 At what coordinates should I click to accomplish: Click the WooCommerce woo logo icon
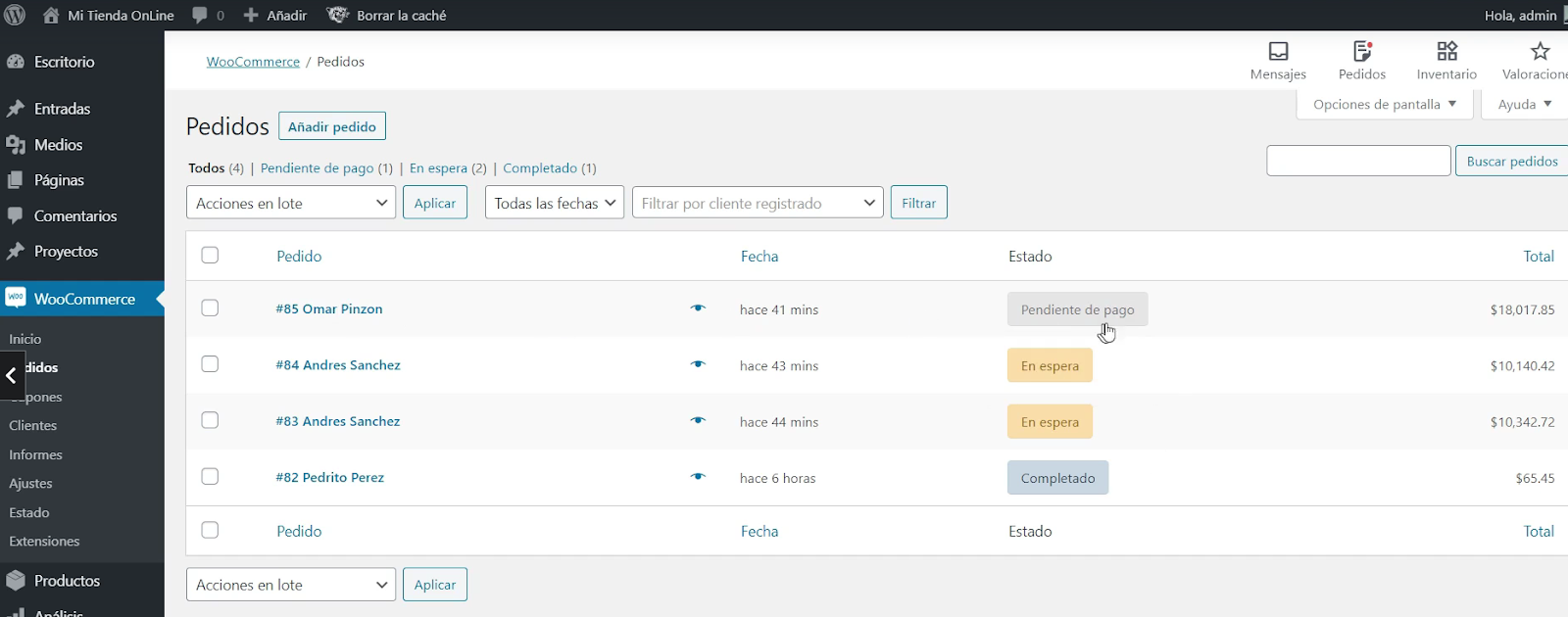15,298
